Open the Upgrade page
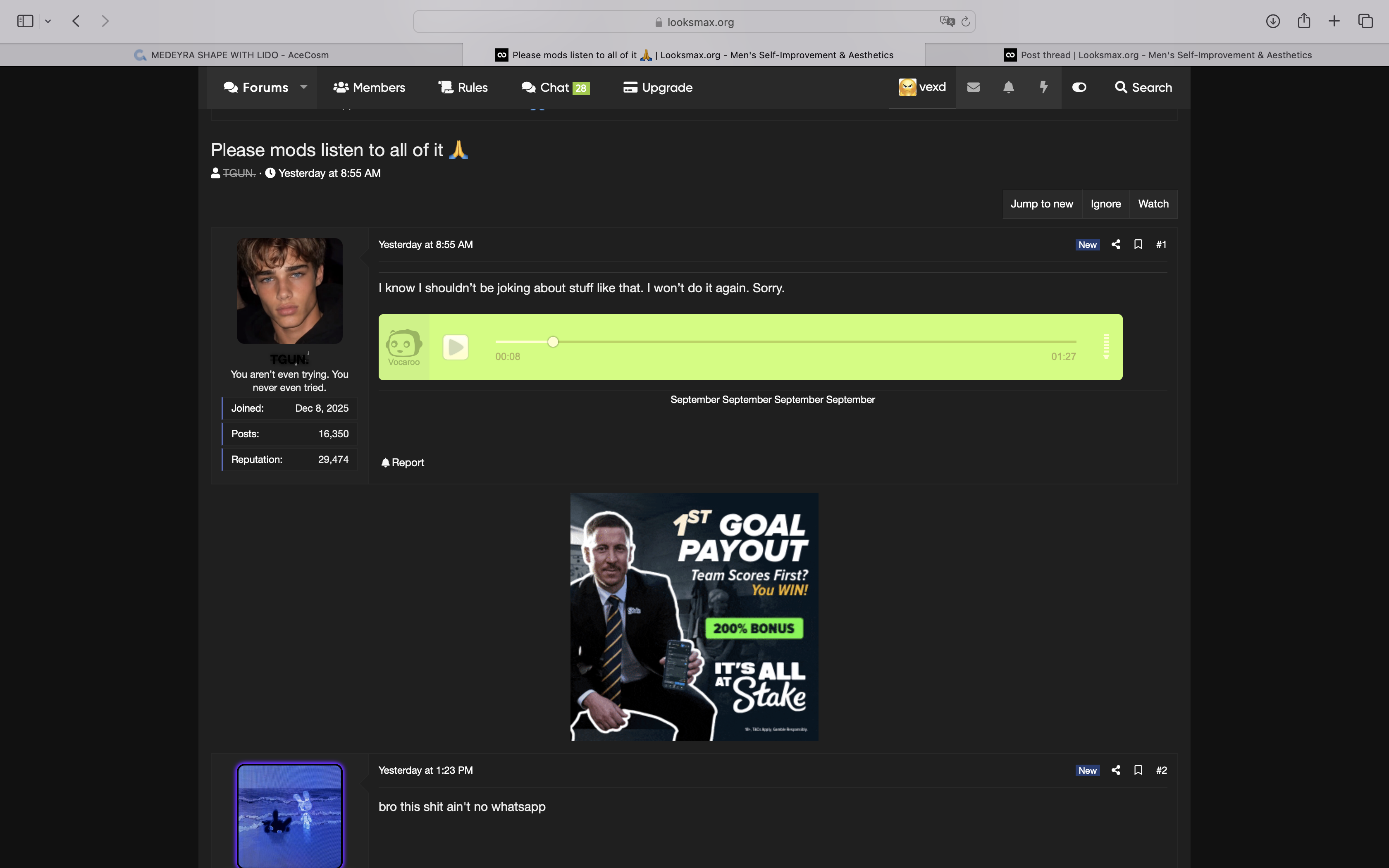The width and height of the screenshot is (1389, 868). coord(658,87)
